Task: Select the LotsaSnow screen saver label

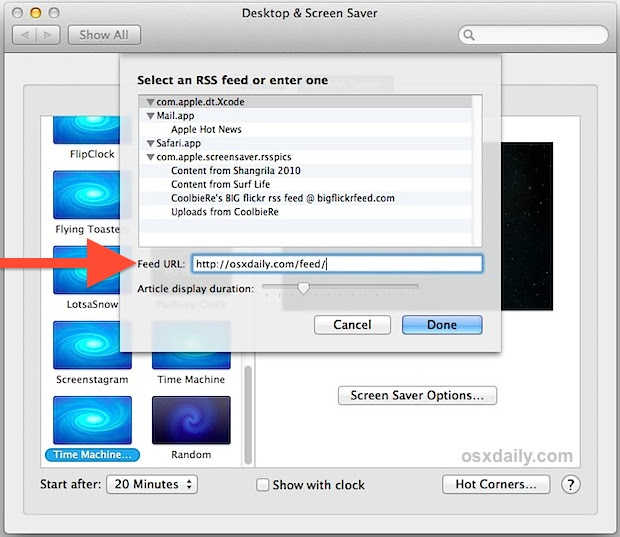Action: click(x=92, y=304)
